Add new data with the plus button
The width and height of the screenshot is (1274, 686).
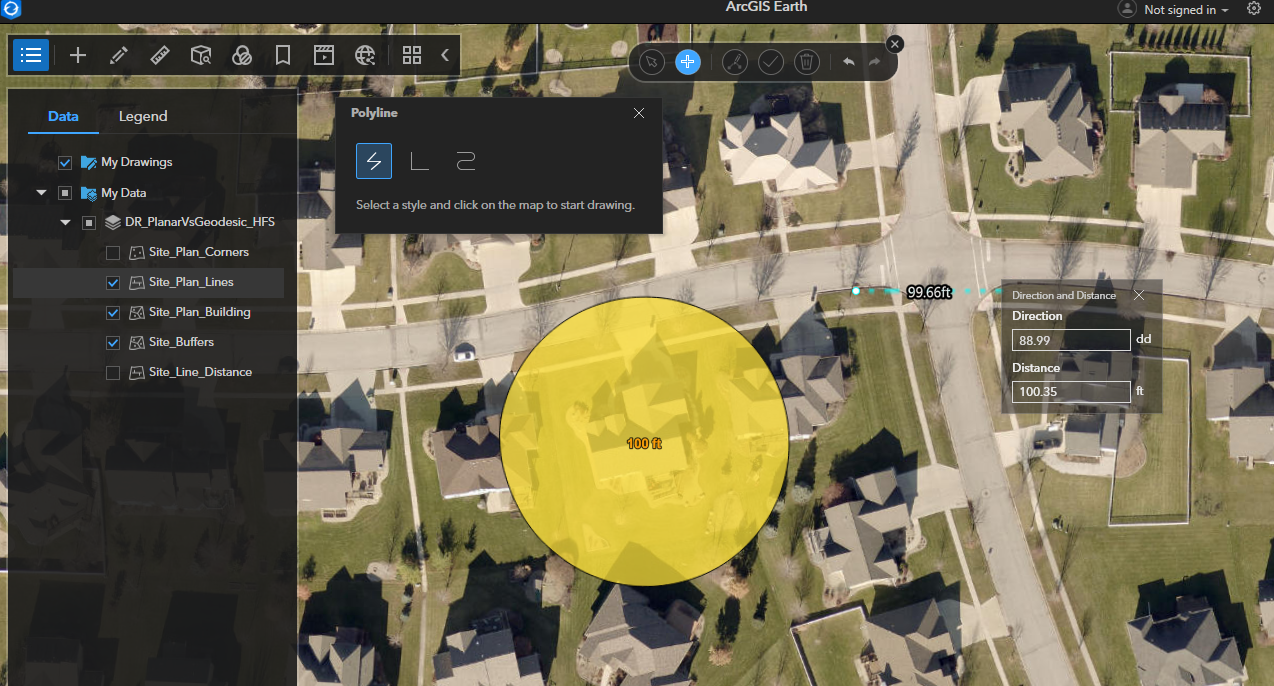(77, 55)
